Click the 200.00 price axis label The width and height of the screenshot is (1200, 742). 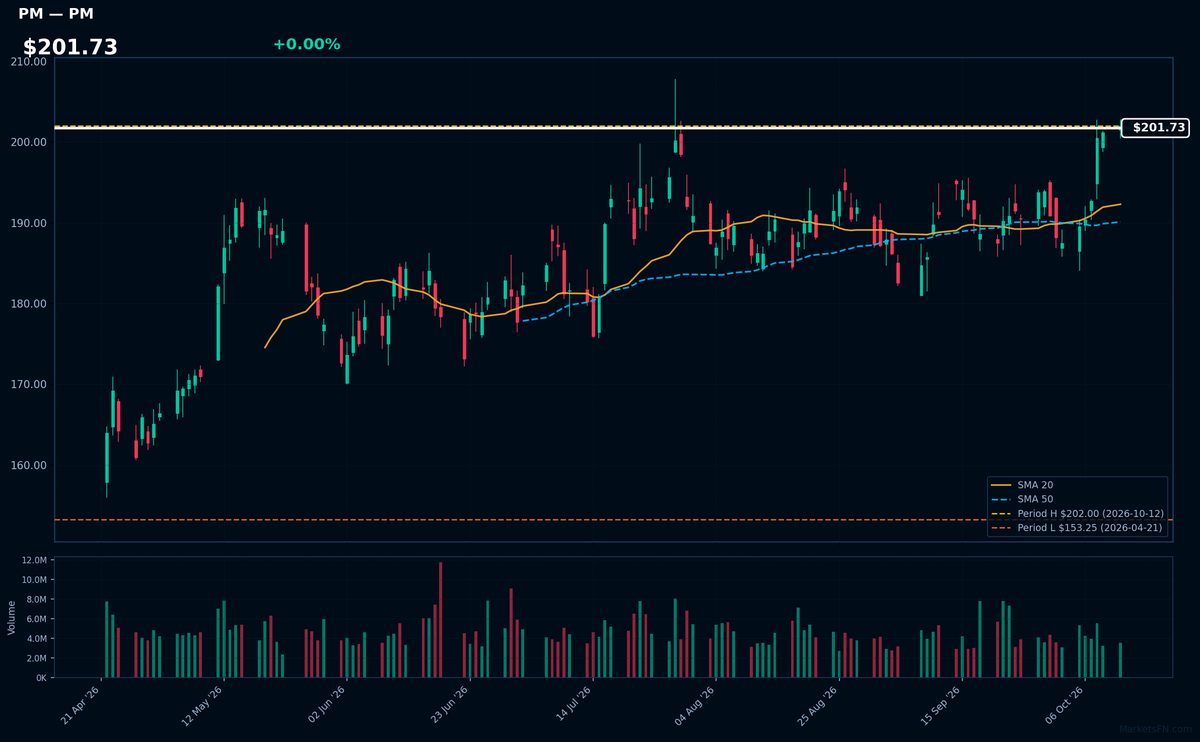(29, 142)
